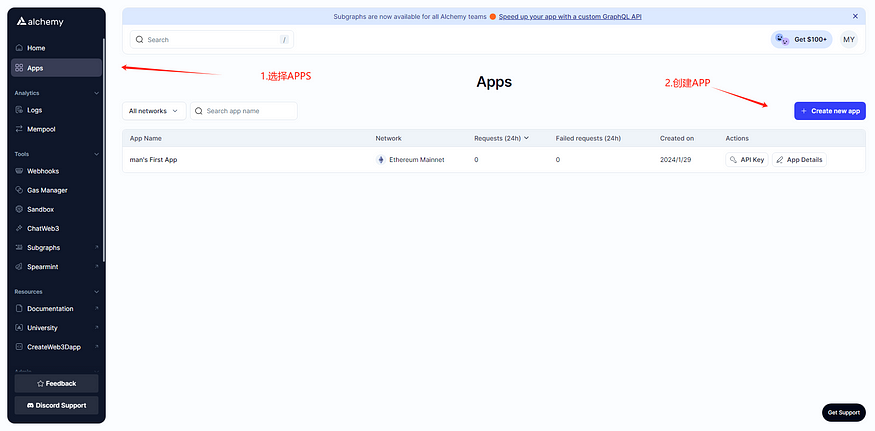Click the slash shortcut badge

284,40
